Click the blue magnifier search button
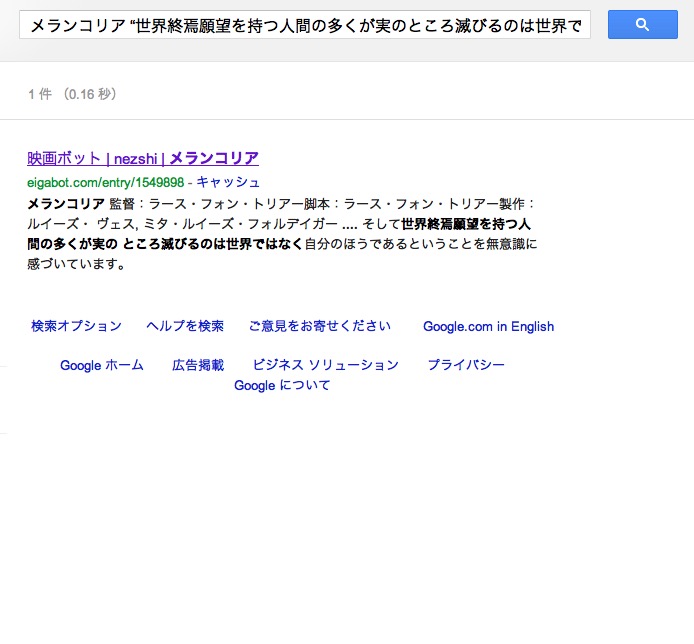The width and height of the screenshot is (694, 644). point(642,24)
